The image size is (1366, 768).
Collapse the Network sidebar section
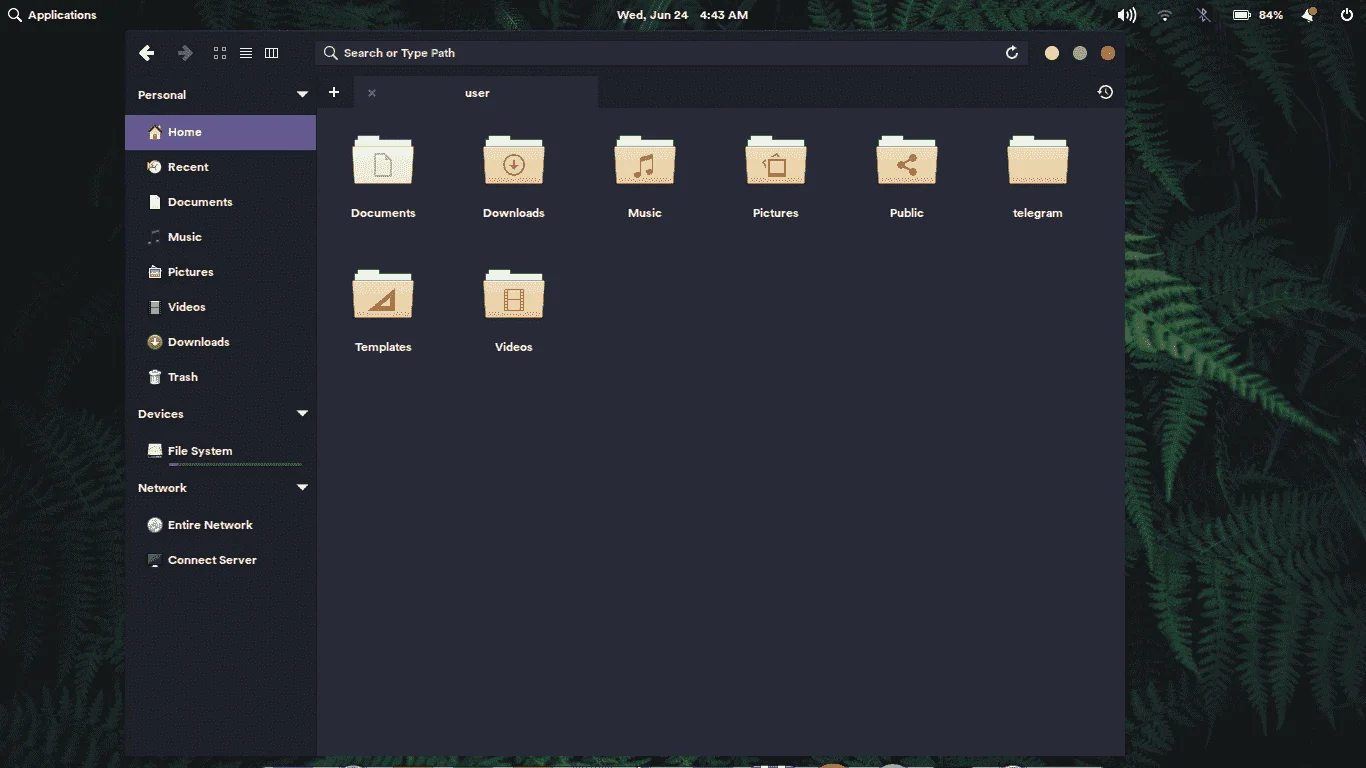click(x=302, y=488)
